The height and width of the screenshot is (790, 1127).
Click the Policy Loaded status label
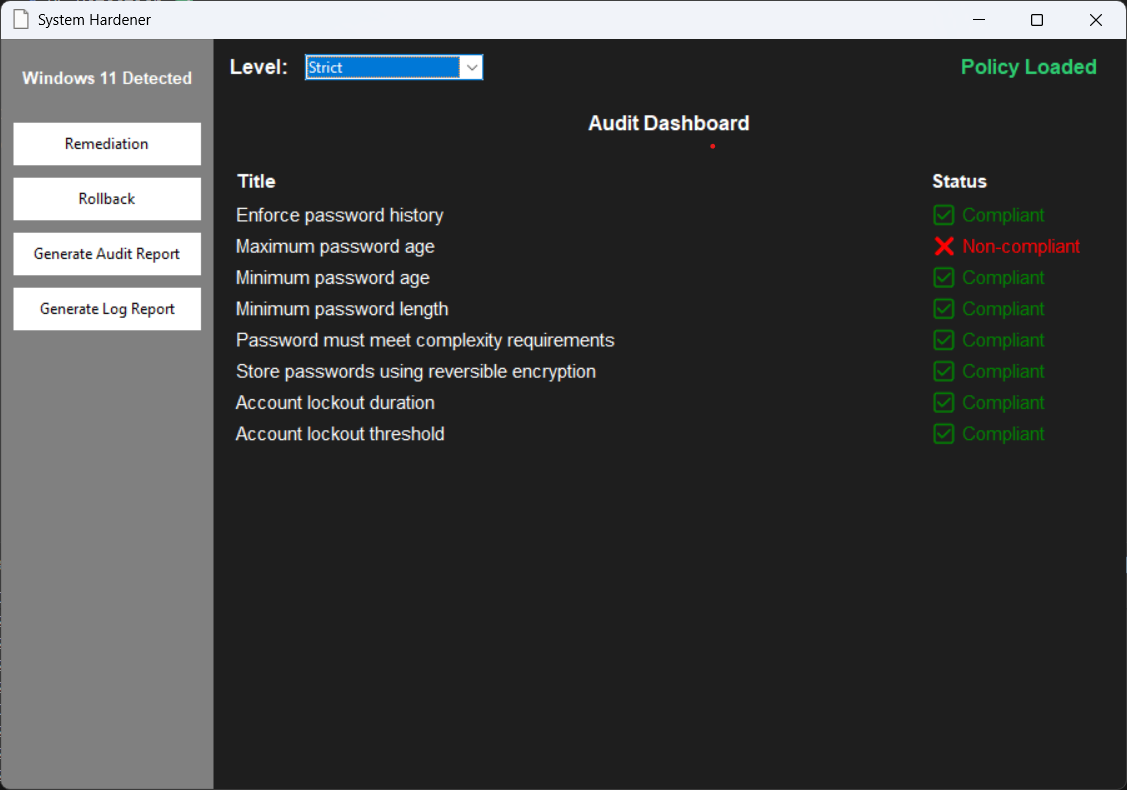point(1029,67)
